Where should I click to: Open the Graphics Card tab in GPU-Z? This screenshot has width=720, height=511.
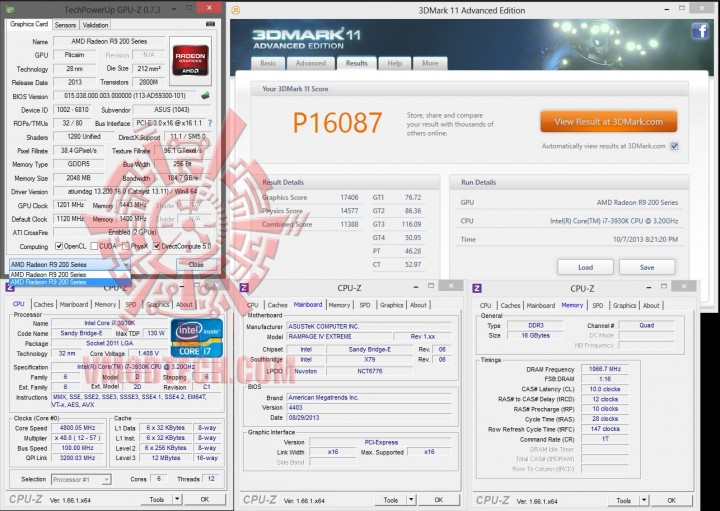pyautogui.click(x=29, y=24)
